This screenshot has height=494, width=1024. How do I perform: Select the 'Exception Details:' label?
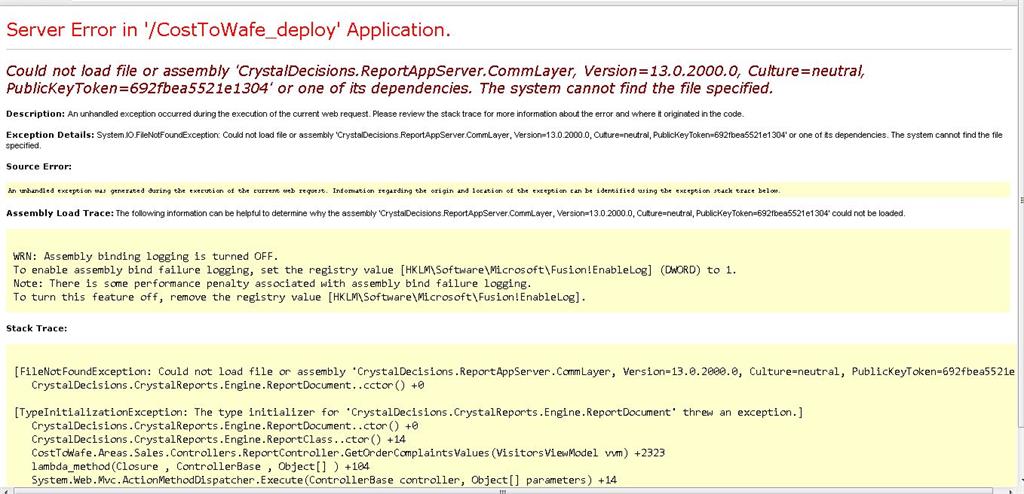(x=50, y=135)
